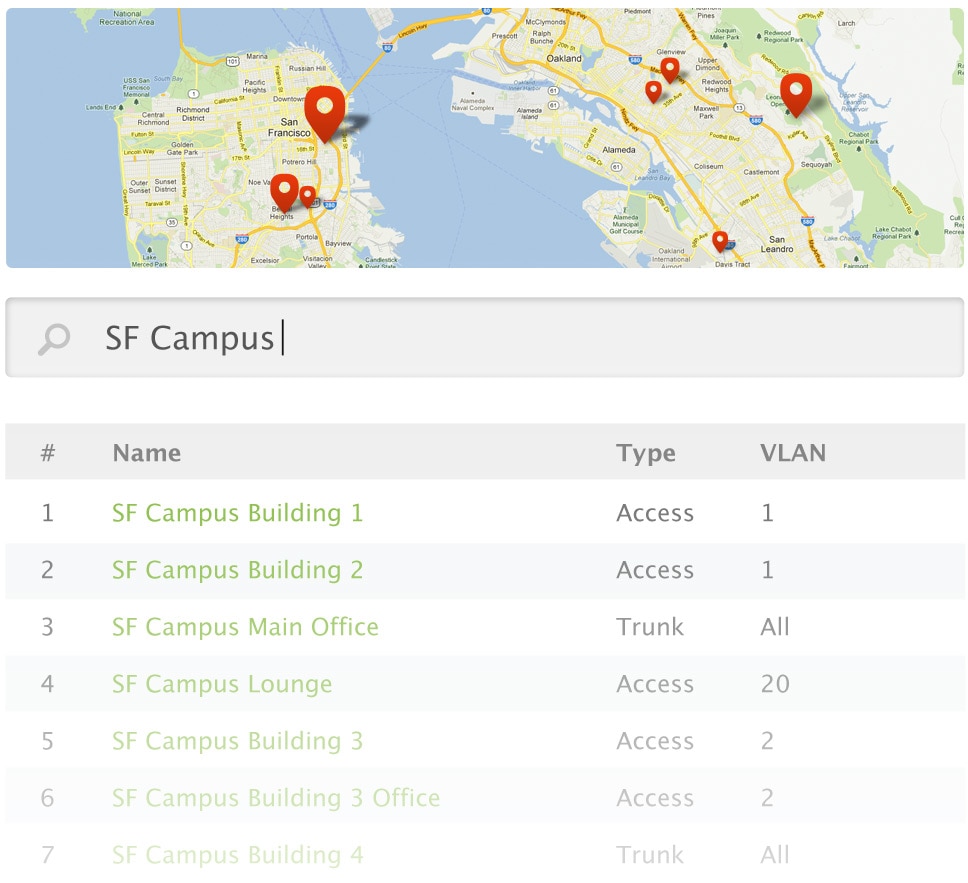Click the Type cell "Access" for Building 1
The height and width of the screenshot is (883, 968).
[655, 513]
